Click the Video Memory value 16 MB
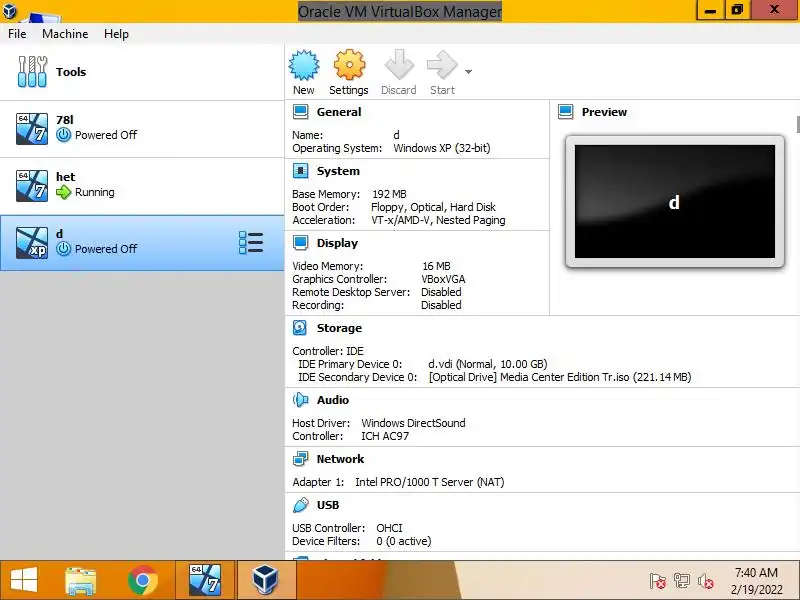Screen dimensions: 800x600 (x=436, y=266)
